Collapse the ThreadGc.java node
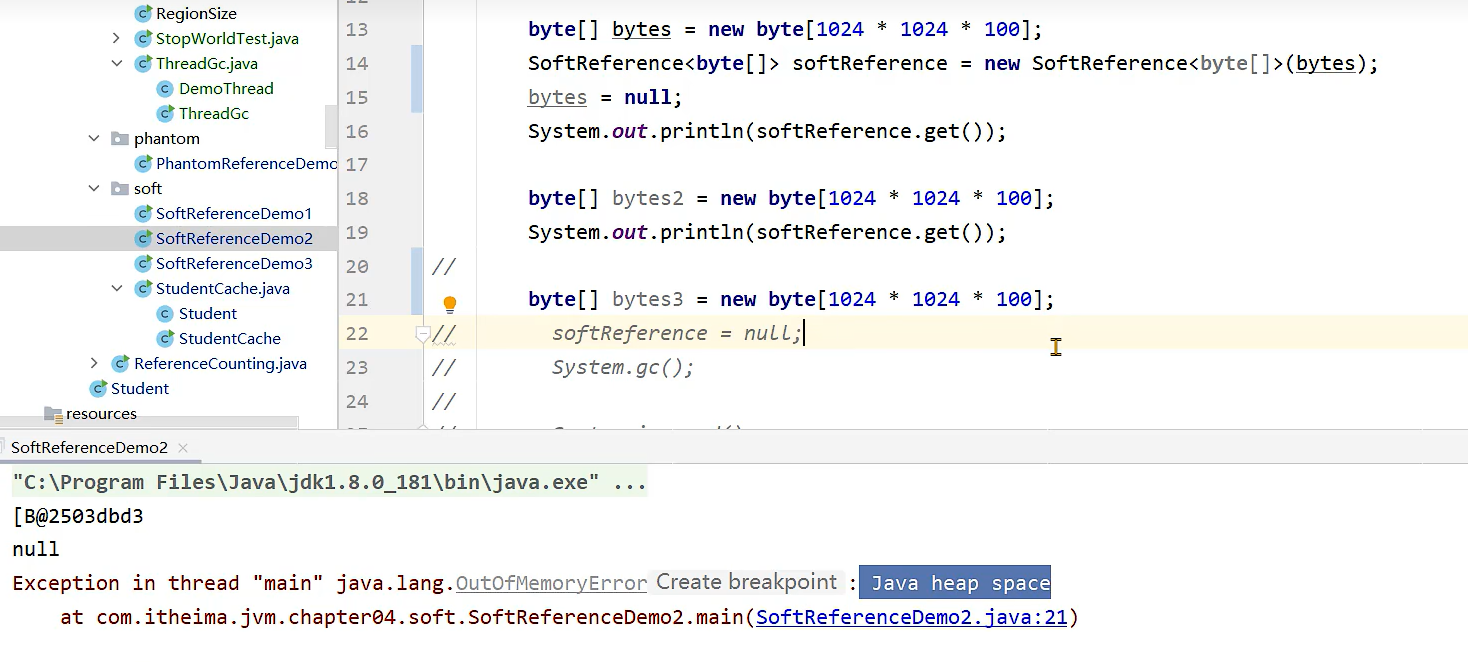Viewport: 1468px width, 662px height. pyautogui.click(x=116, y=64)
